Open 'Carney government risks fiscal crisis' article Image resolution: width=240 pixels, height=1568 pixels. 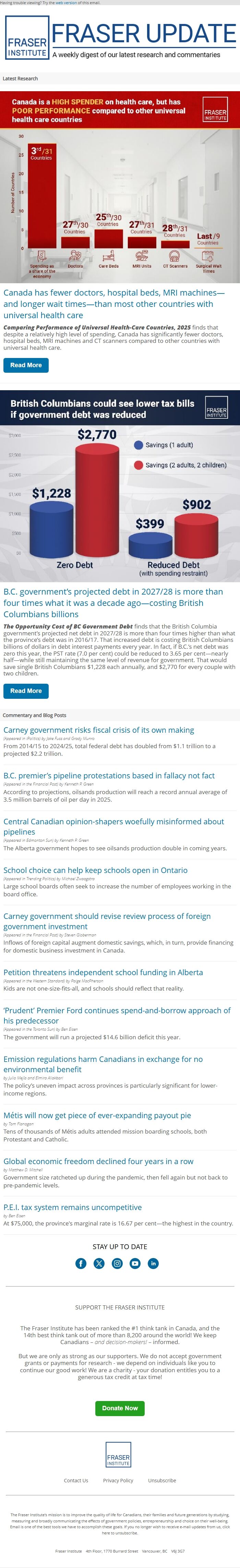tap(99, 730)
